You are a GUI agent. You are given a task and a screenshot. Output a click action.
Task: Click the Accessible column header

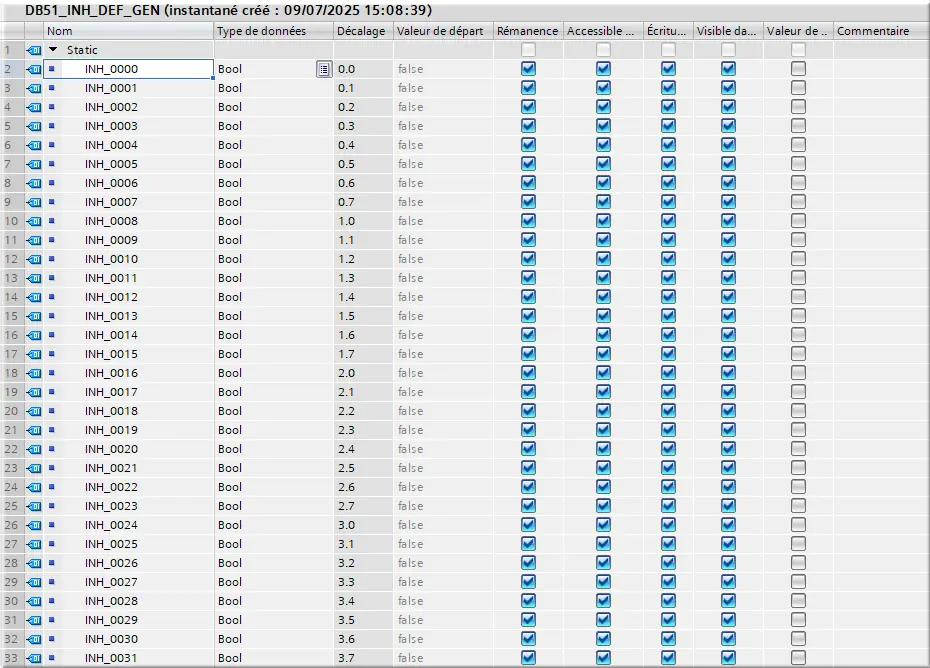pos(603,31)
